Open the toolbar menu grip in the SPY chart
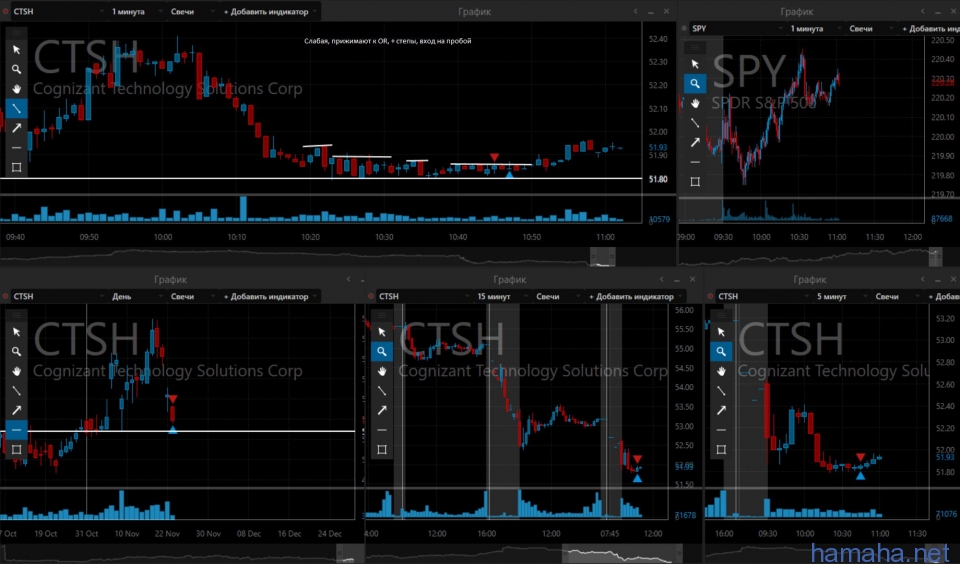 695,47
